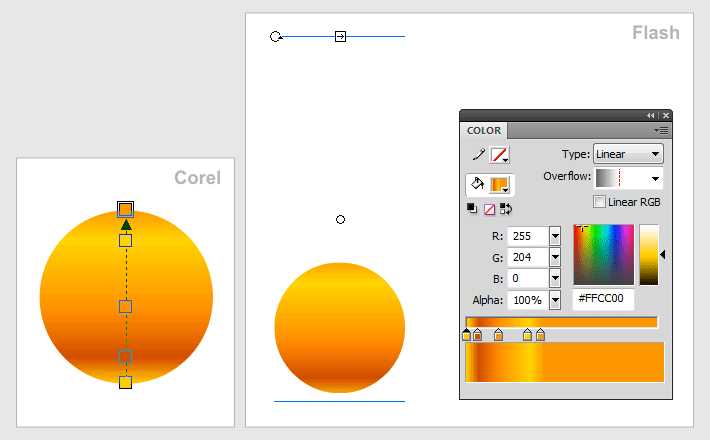Viewport: 710px width, 440px height.
Task: Collapse the Color panel to icons
Action: [651, 115]
